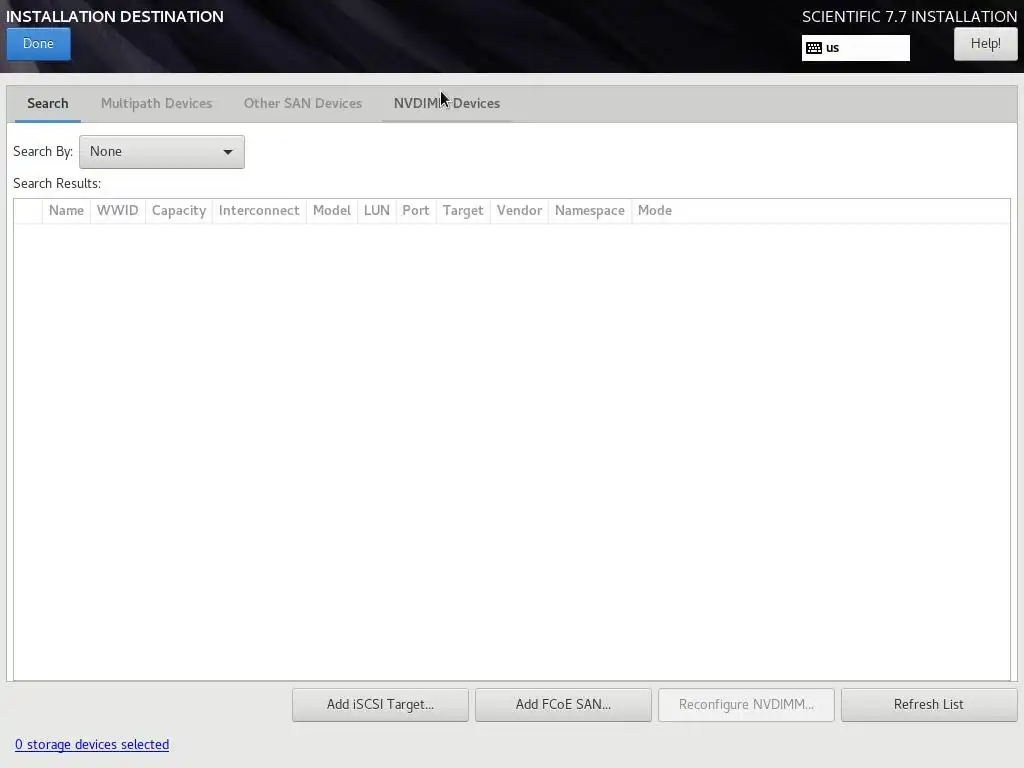Screen dimensions: 1024x768
Task: Click the Namespace column header
Action: [x=590, y=210]
